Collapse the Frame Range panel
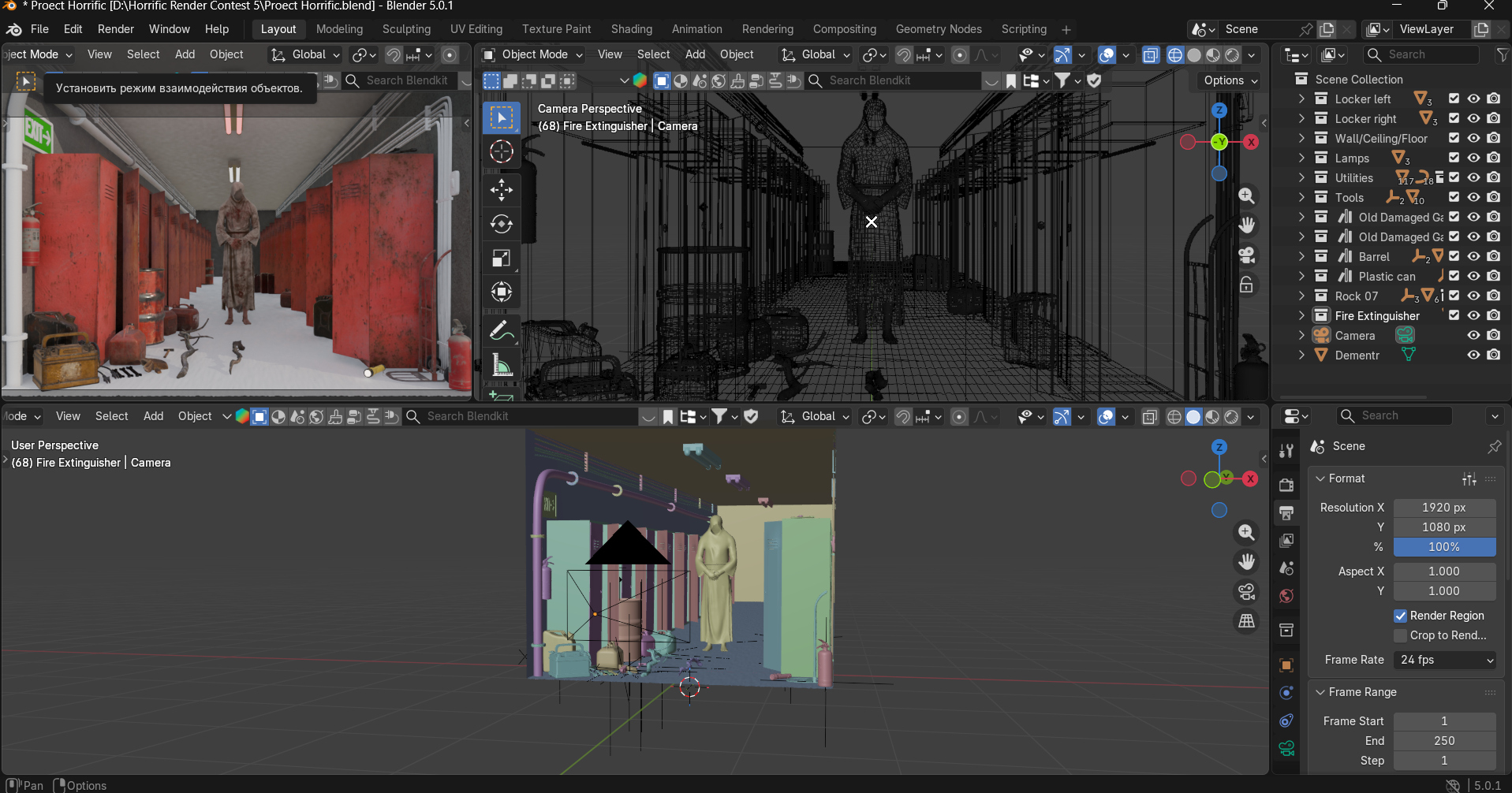 (1320, 692)
